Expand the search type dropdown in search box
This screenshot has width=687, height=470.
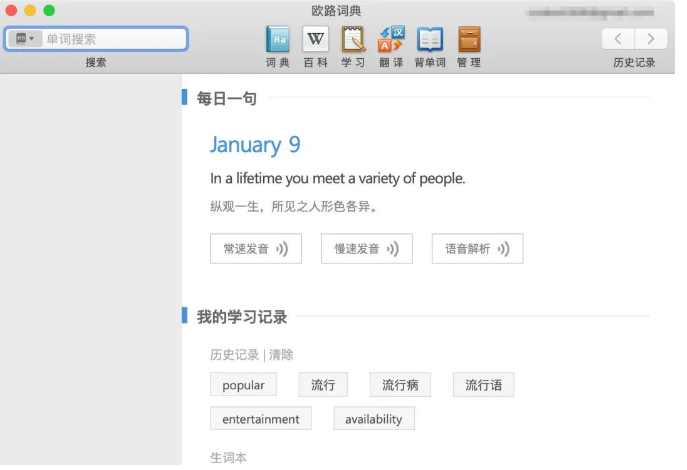25,39
